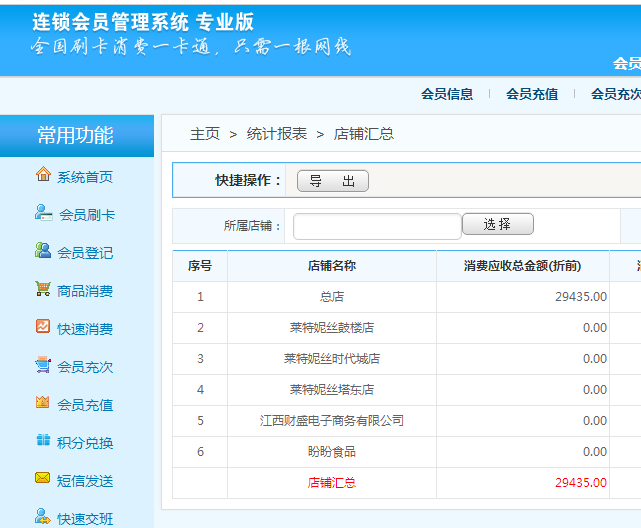Click 统计报表 in the breadcrumb path
Screen dimensions: 641x528
[277, 134]
